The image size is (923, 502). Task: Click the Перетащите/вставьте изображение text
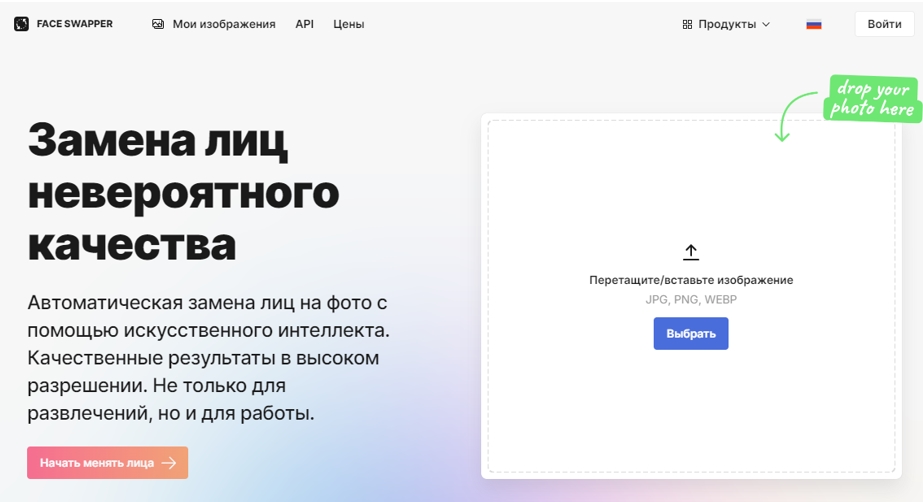pos(691,280)
